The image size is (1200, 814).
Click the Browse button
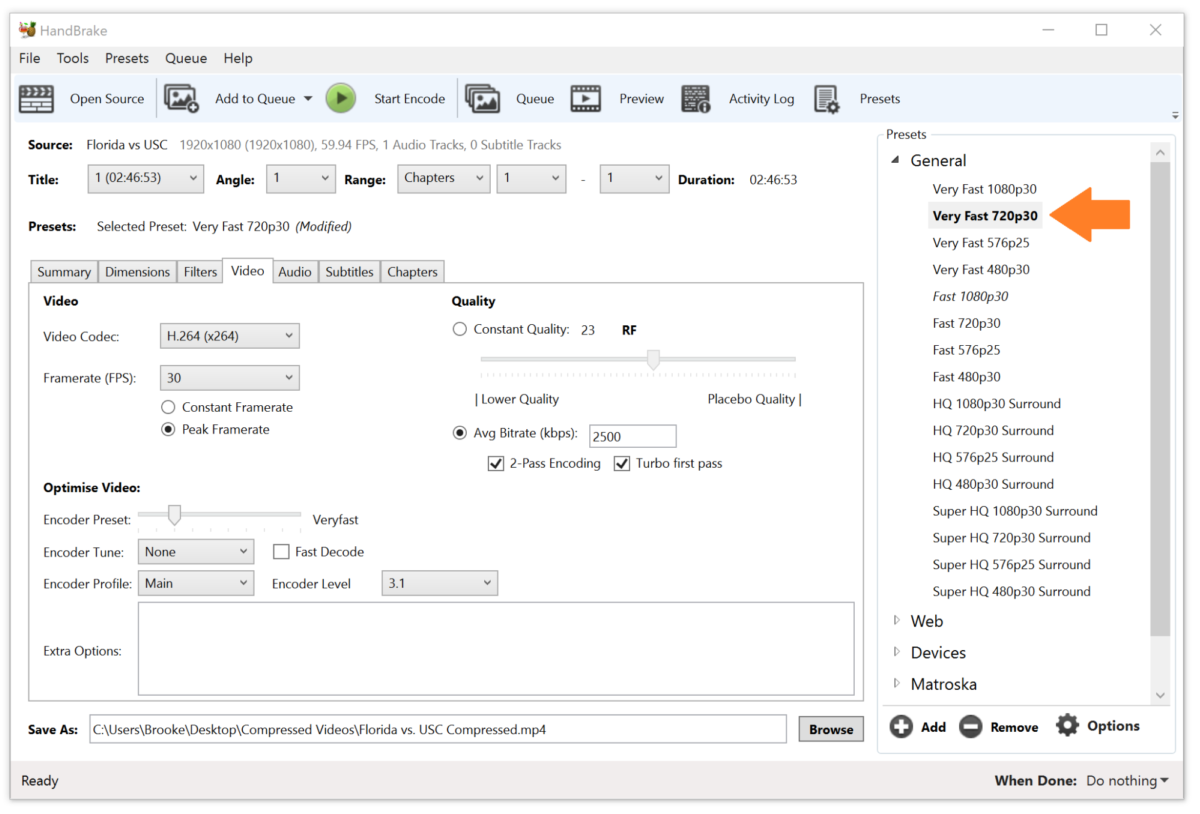click(830, 729)
